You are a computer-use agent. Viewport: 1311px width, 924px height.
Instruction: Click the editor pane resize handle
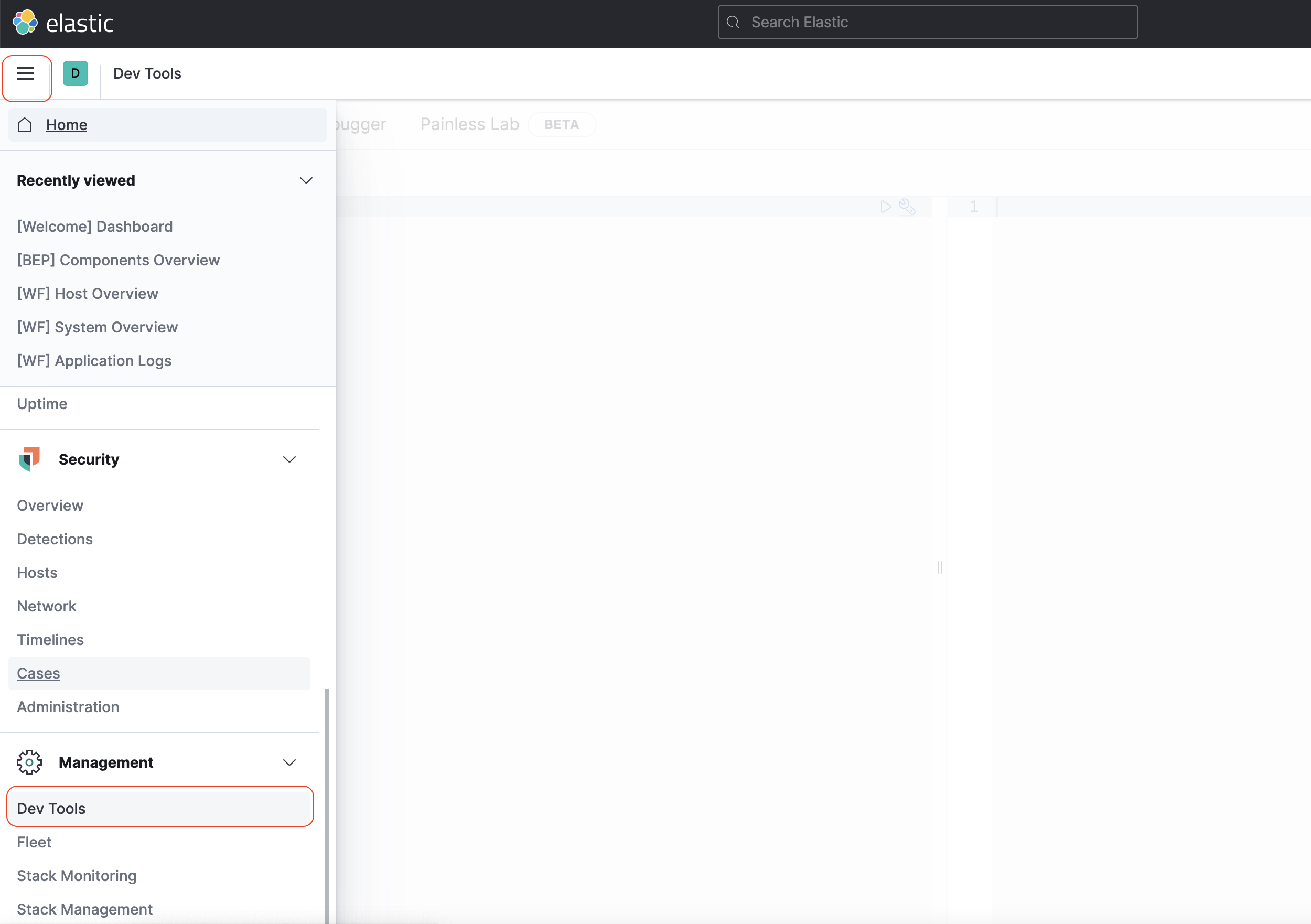(939, 567)
